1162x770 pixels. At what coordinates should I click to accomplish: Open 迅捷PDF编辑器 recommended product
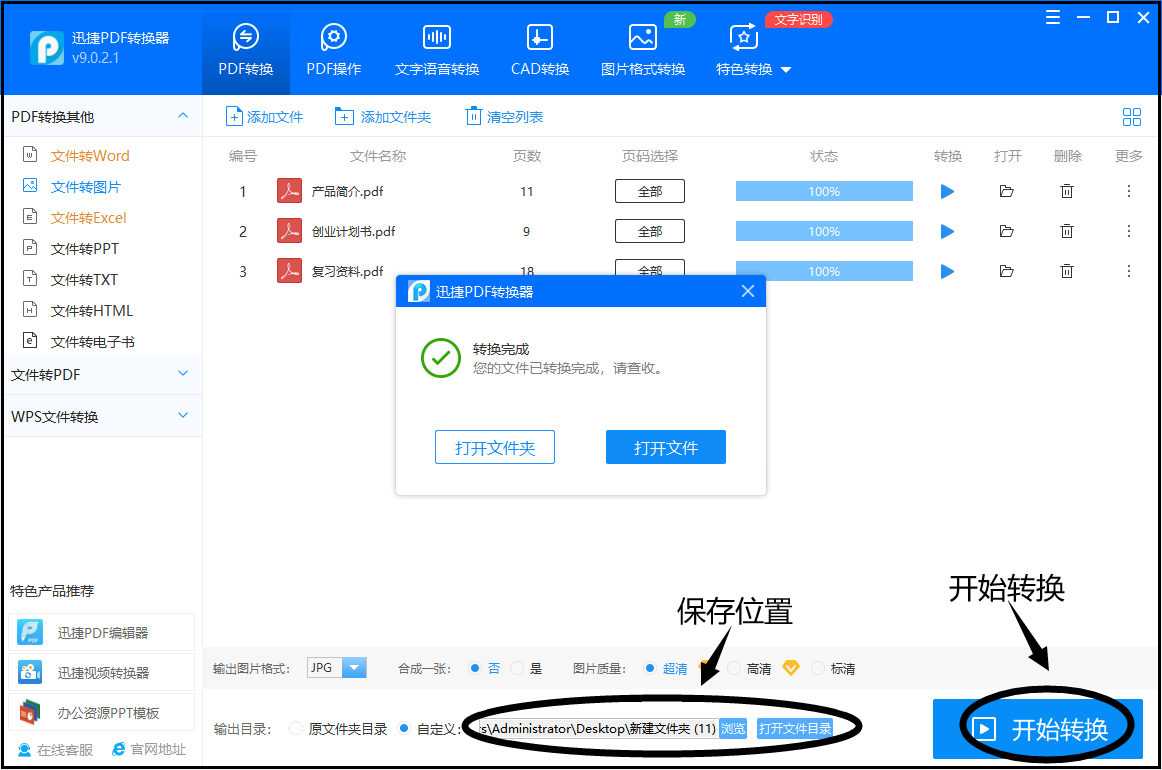tap(102, 632)
